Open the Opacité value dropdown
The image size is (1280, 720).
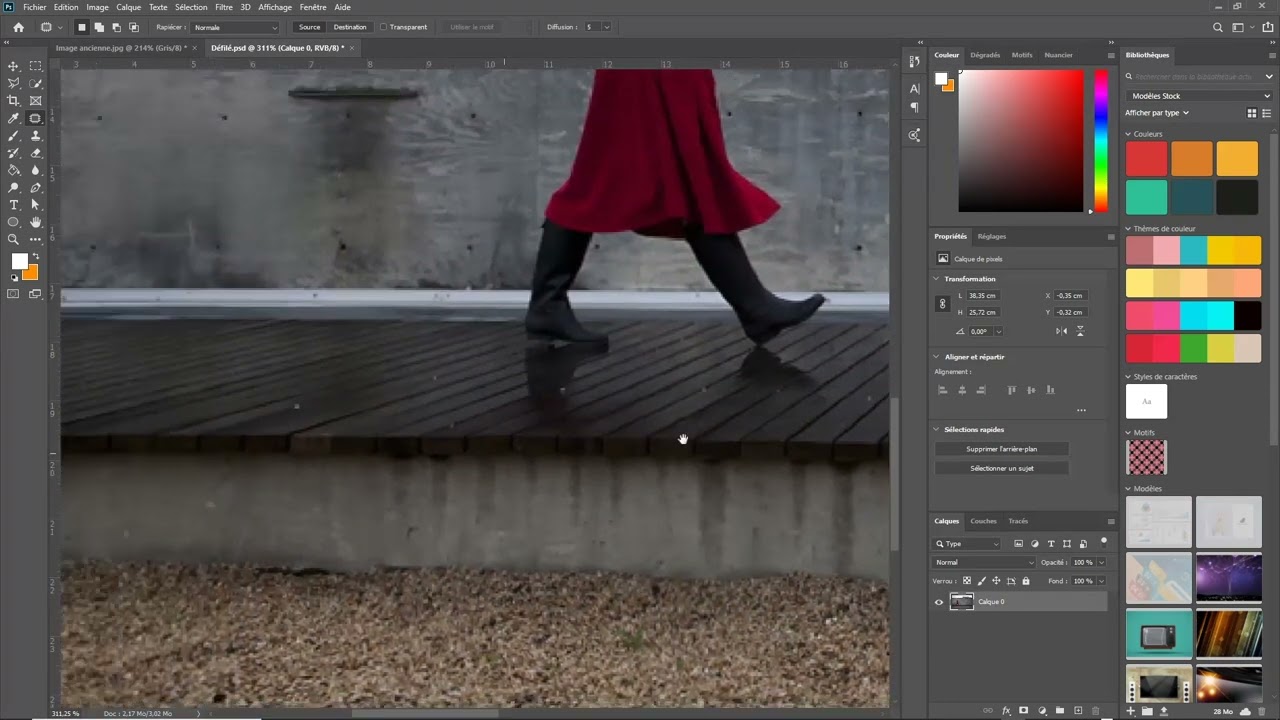[1101, 562]
